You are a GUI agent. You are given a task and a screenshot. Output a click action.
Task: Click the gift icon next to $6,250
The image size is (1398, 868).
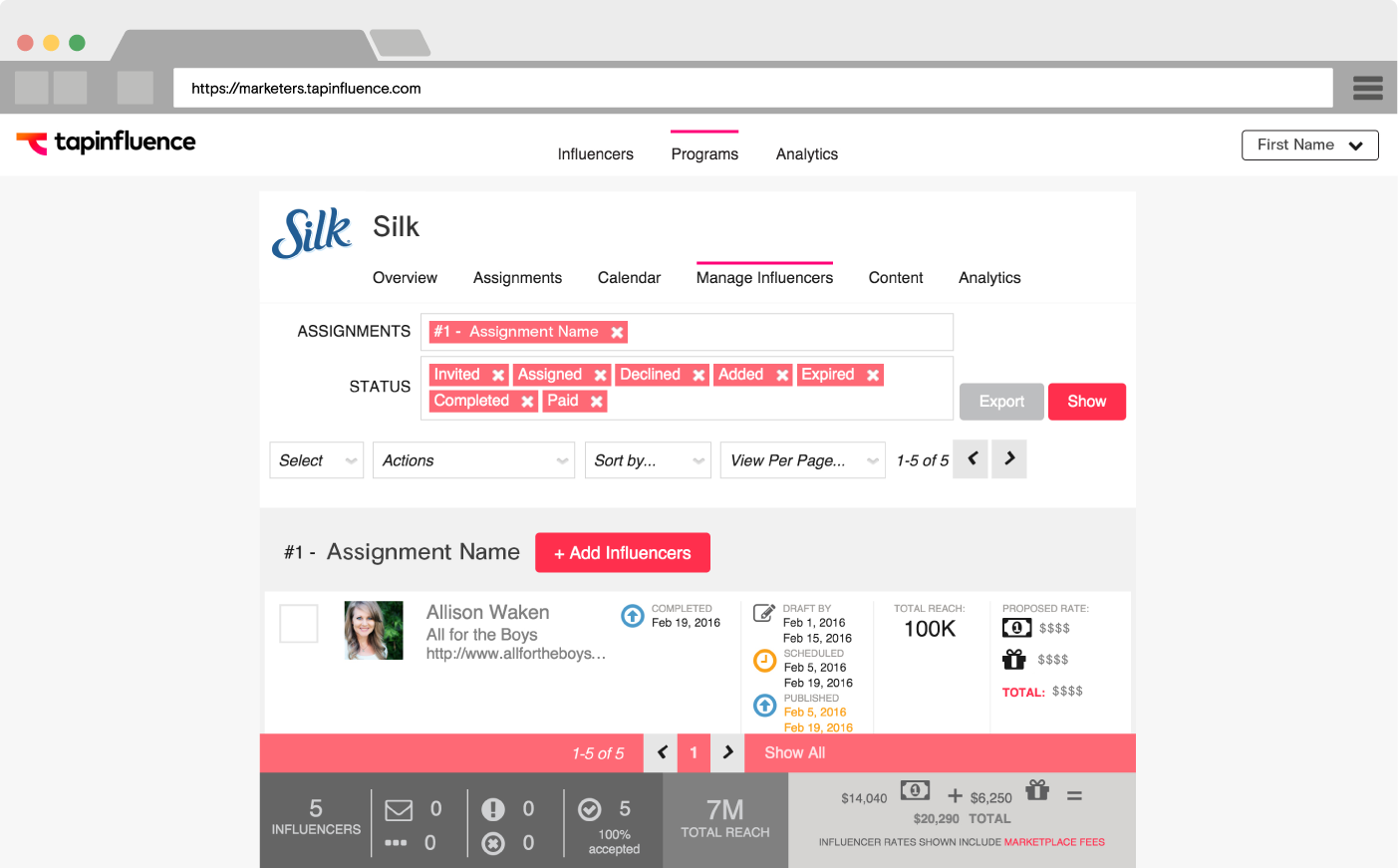point(1037,789)
